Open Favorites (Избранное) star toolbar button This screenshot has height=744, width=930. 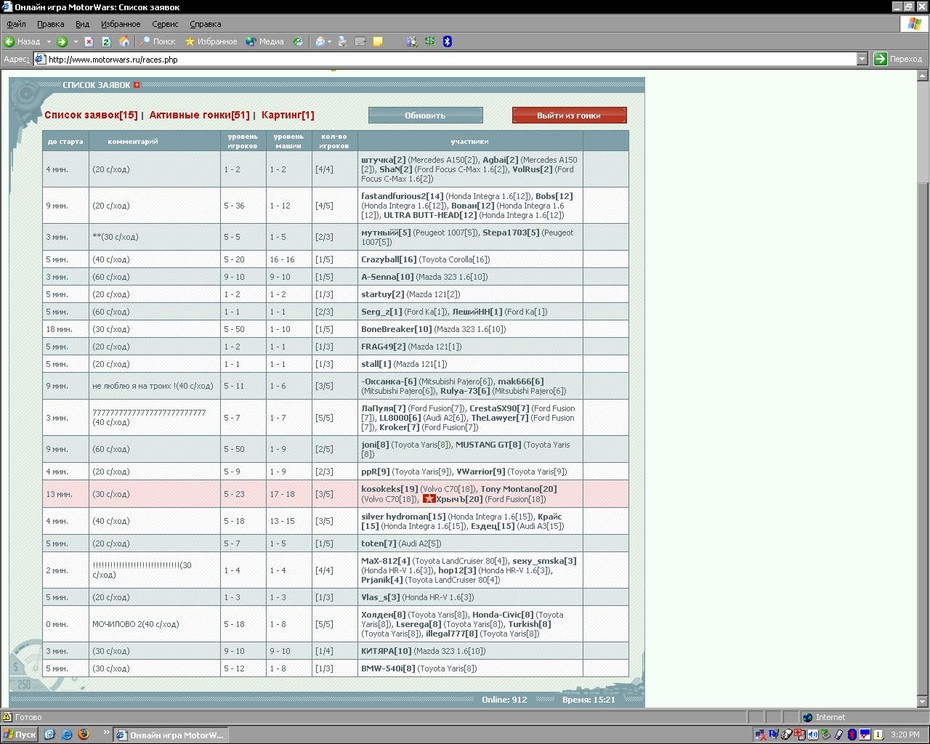tap(211, 42)
